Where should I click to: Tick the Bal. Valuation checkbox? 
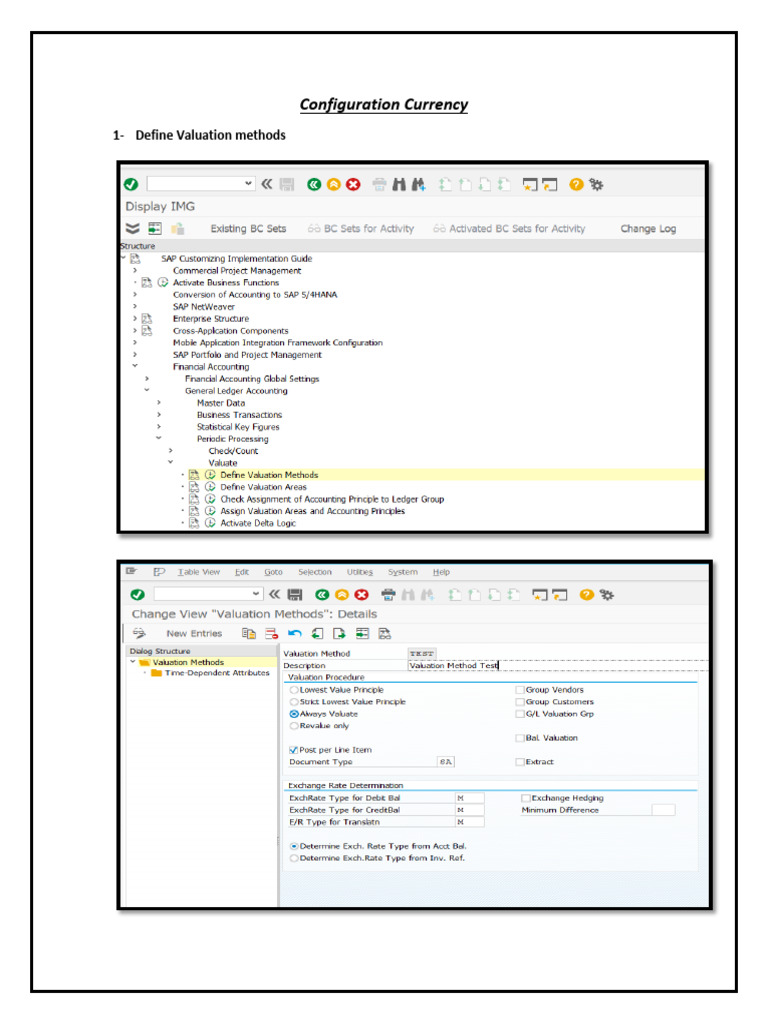[x=520, y=738]
